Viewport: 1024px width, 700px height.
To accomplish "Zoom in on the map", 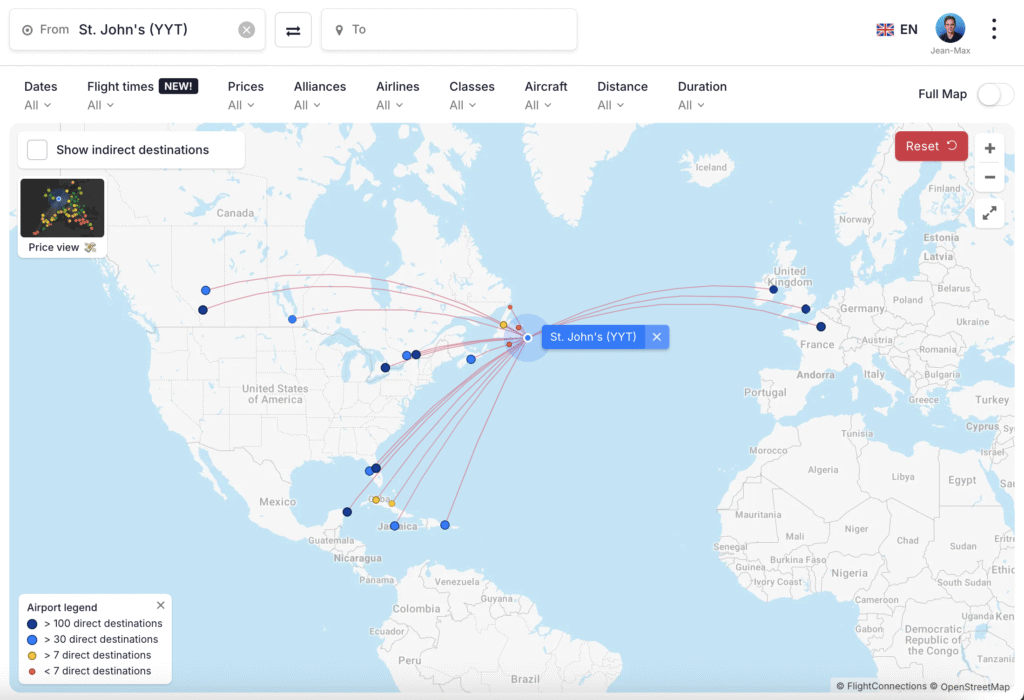I will click(989, 149).
